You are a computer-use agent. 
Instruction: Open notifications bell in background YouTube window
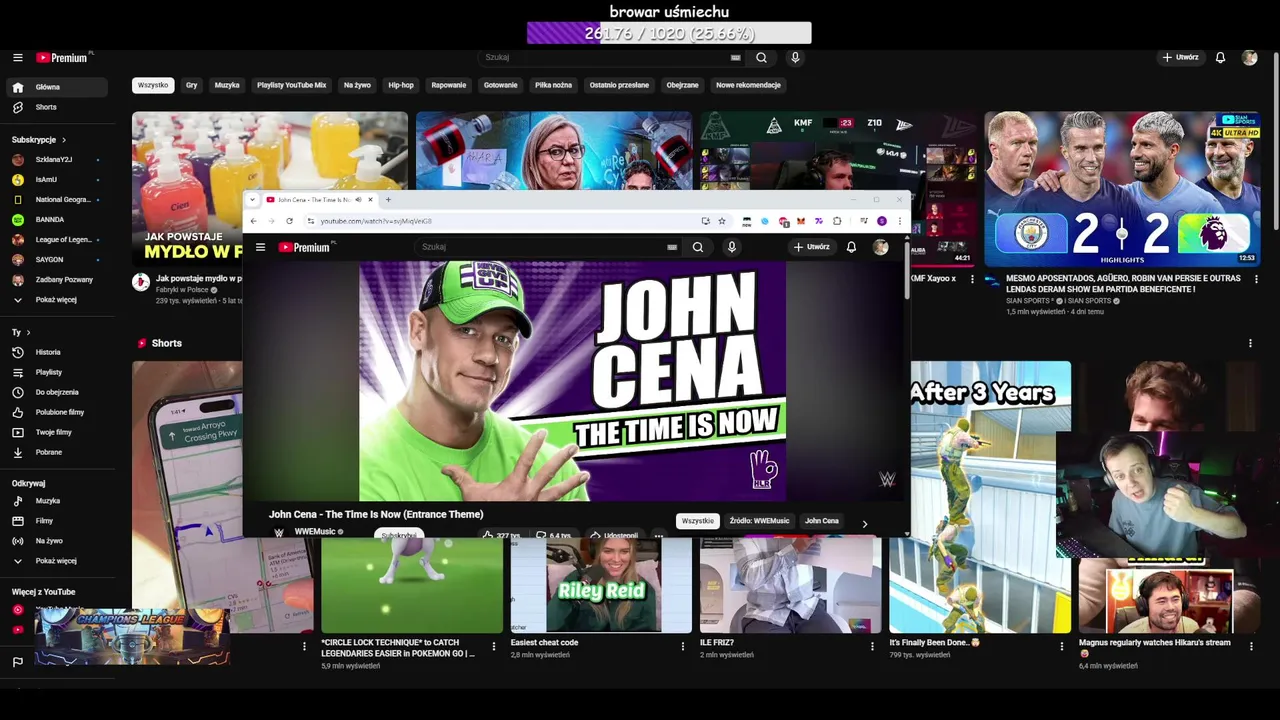[x=1220, y=57]
